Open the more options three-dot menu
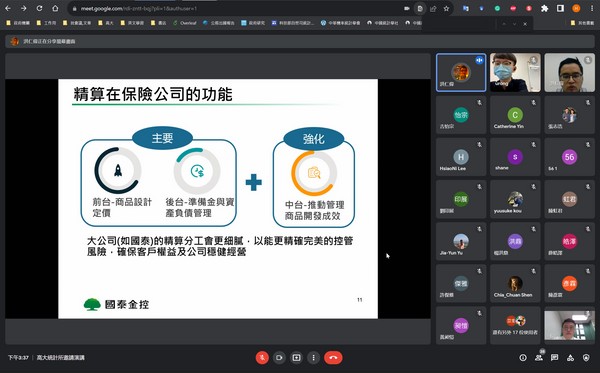The width and height of the screenshot is (600, 373). (313, 358)
